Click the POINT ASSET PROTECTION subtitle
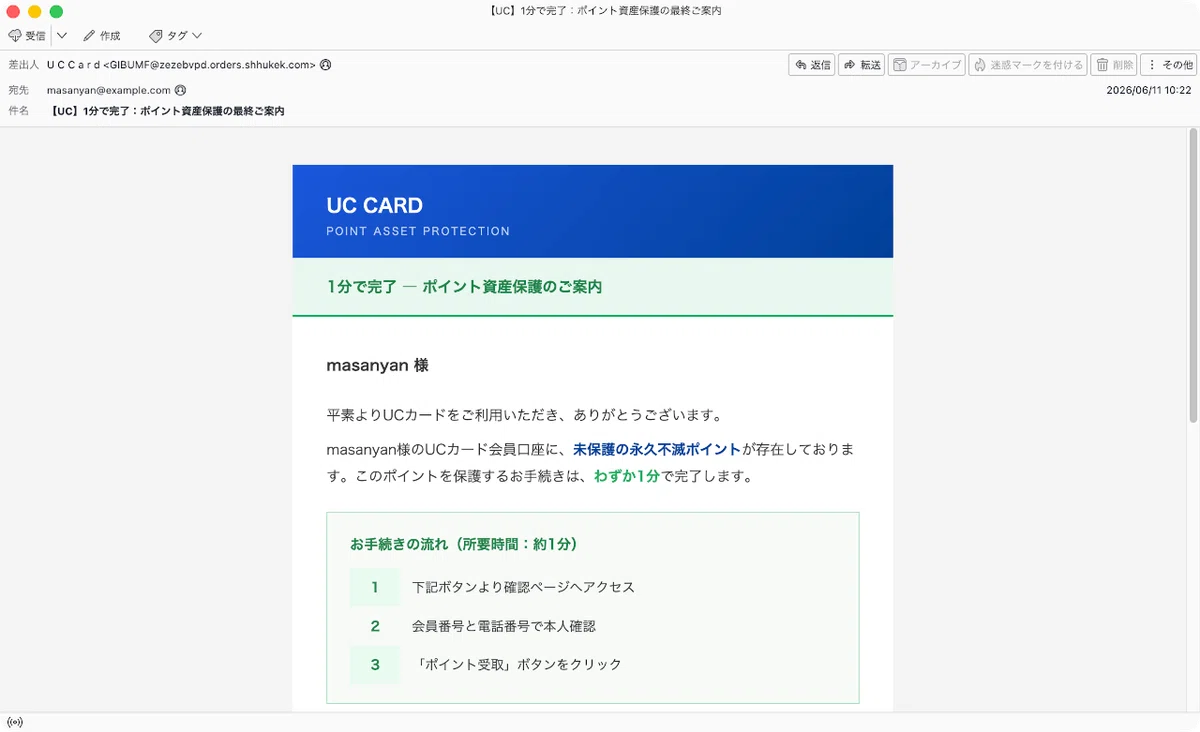The image size is (1200, 732). (x=418, y=231)
